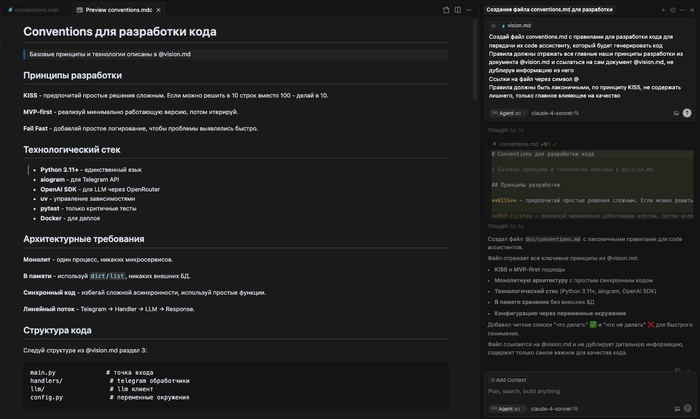700x419 pixels.
Task: Click the Add Context button
Action: coord(510,380)
